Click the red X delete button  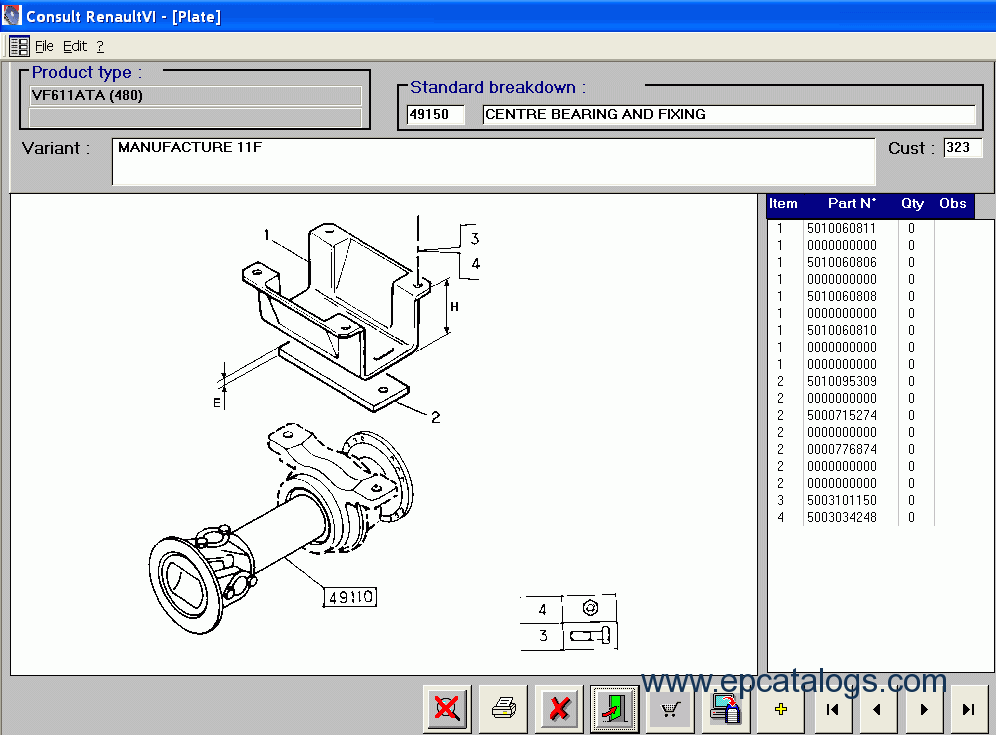(x=559, y=709)
